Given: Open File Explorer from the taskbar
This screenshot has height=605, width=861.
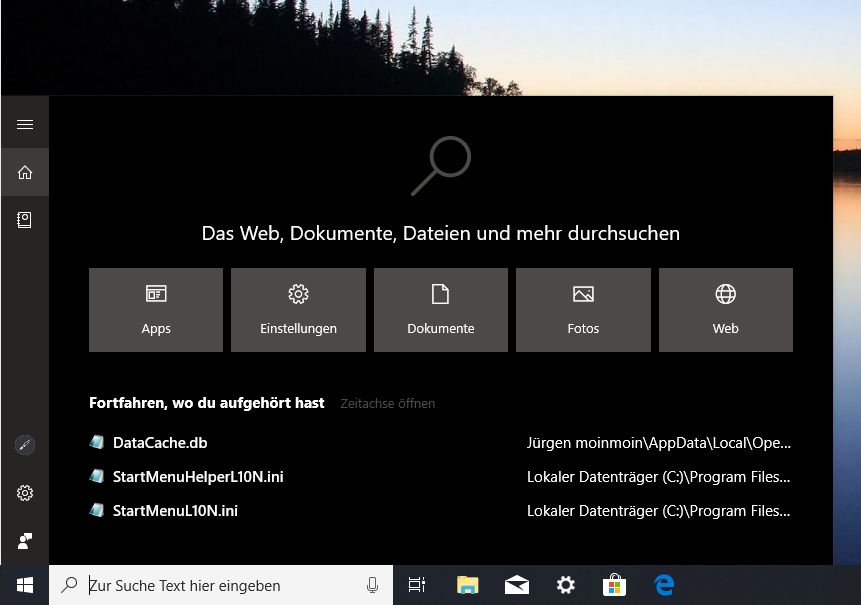Looking at the screenshot, I should pos(467,585).
